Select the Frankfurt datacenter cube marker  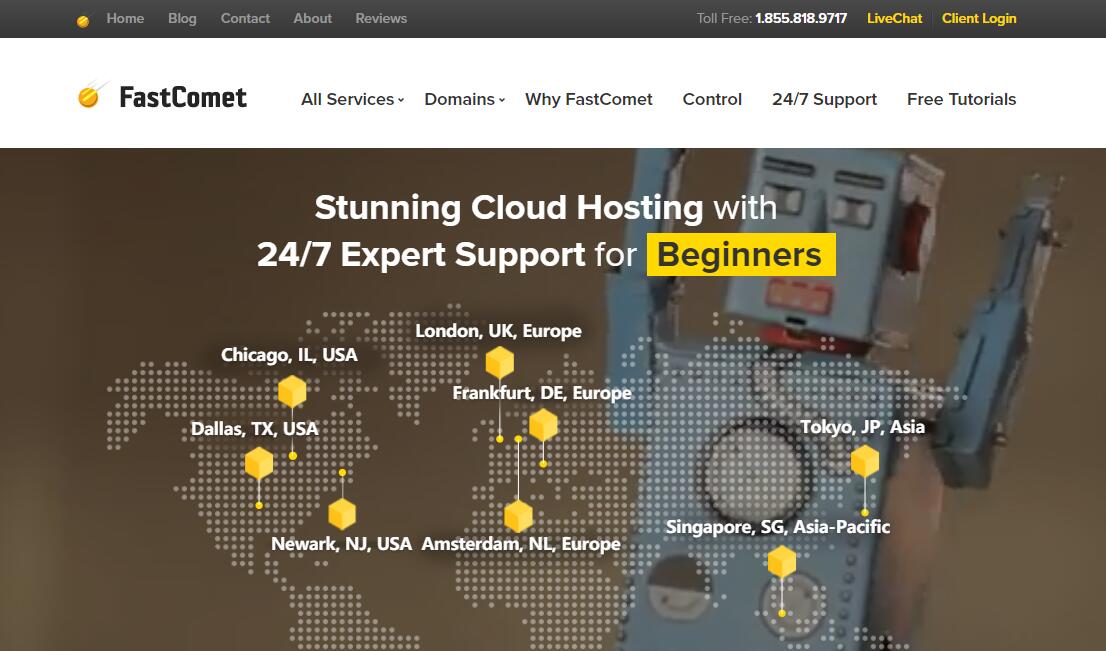[543, 425]
